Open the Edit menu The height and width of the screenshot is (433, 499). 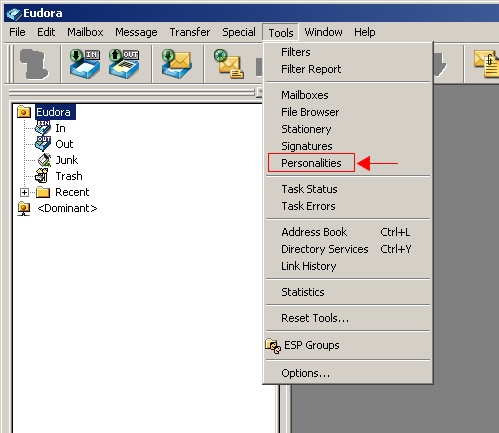[46, 32]
